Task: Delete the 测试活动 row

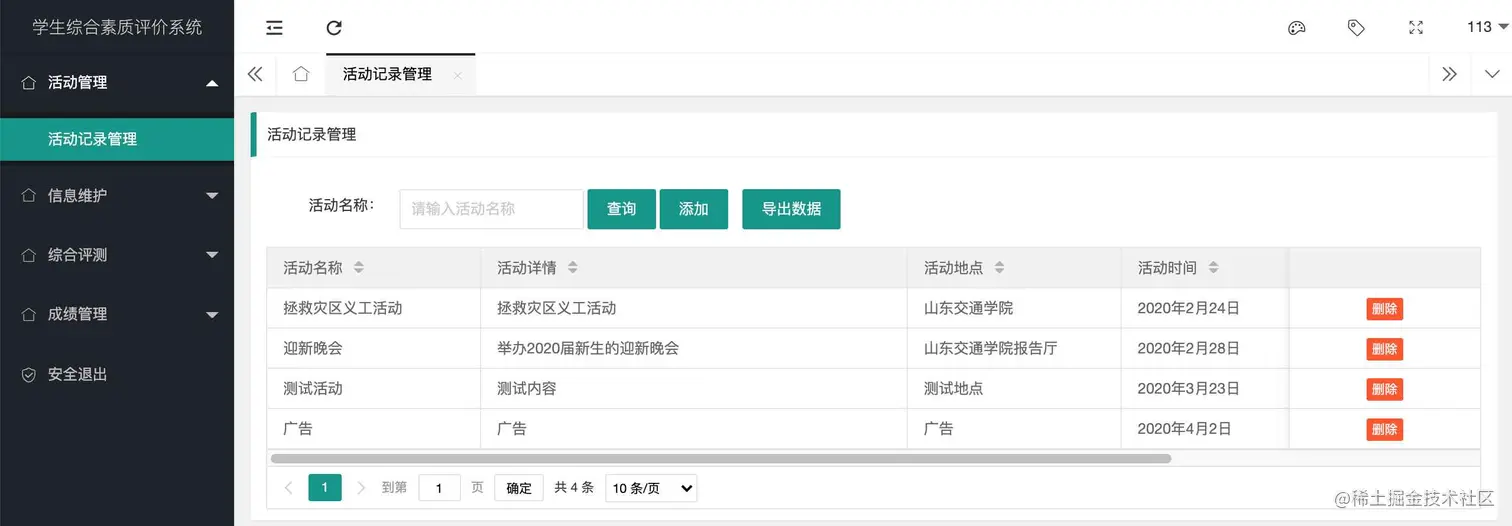Action: pos(1385,389)
